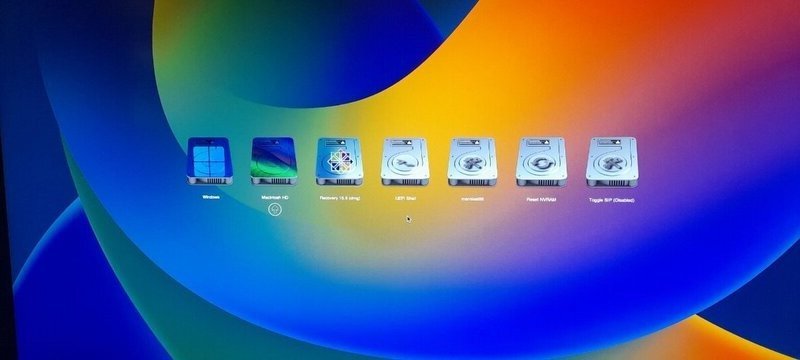
Task: Click the 'memtest86' text label
Action: [472, 199]
